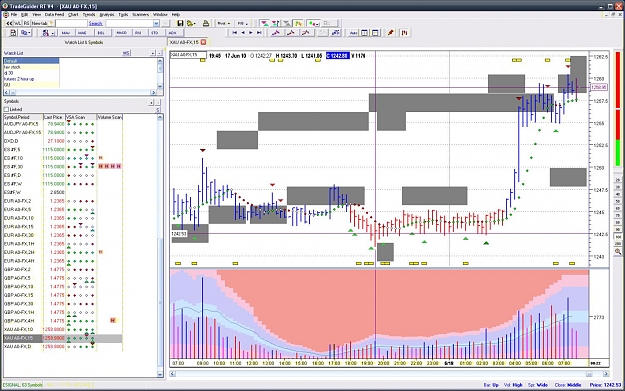
Task: Click the ADX indicator button
Action: click(173, 33)
